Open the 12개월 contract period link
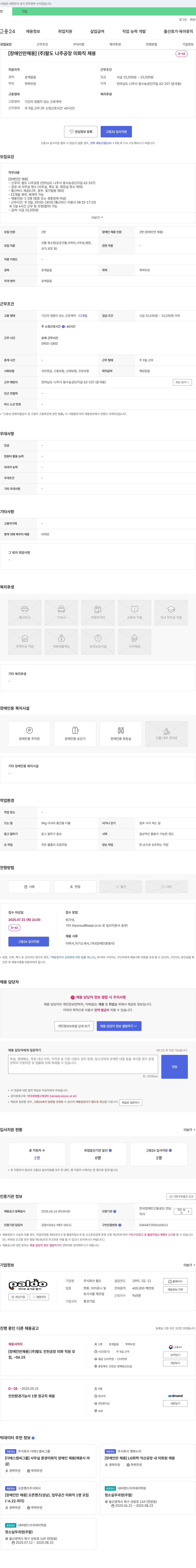 pos(83,316)
